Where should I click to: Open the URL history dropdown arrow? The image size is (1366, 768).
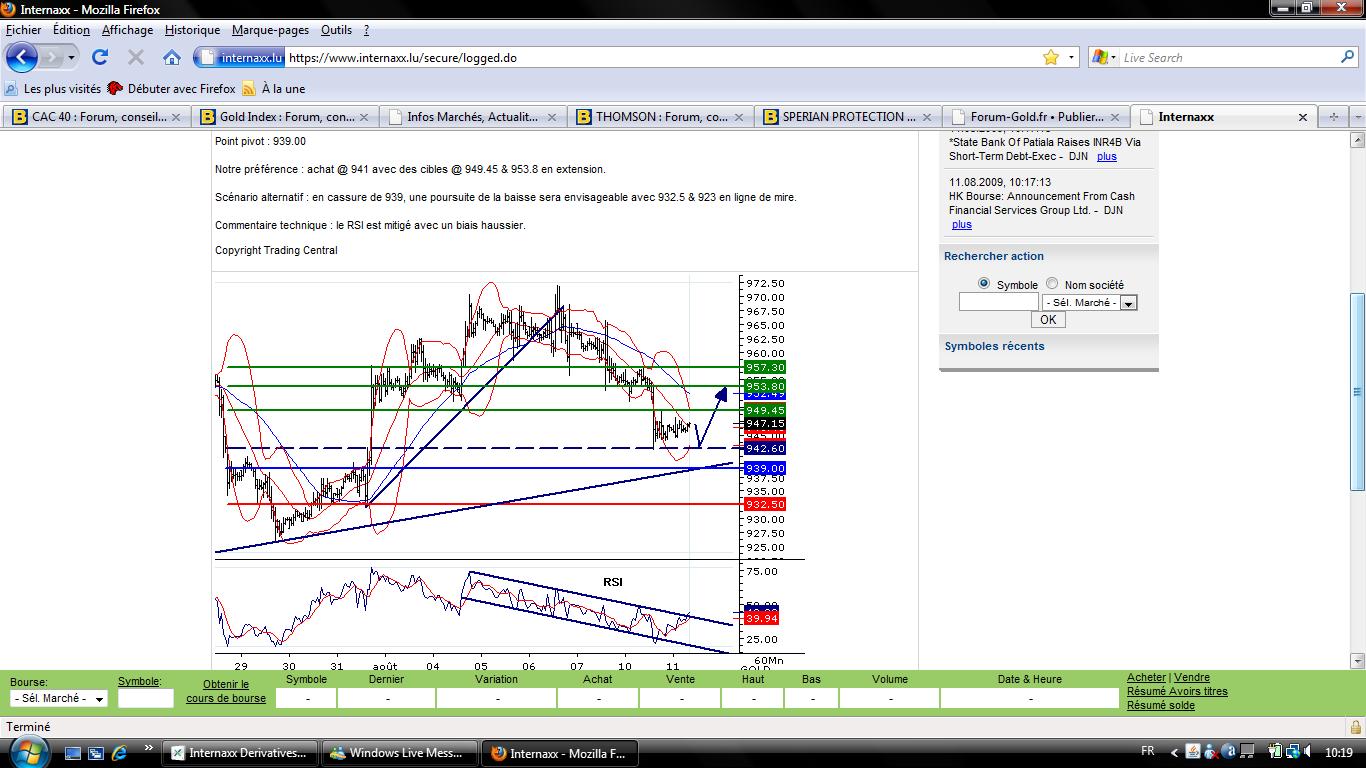[1072, 57]
